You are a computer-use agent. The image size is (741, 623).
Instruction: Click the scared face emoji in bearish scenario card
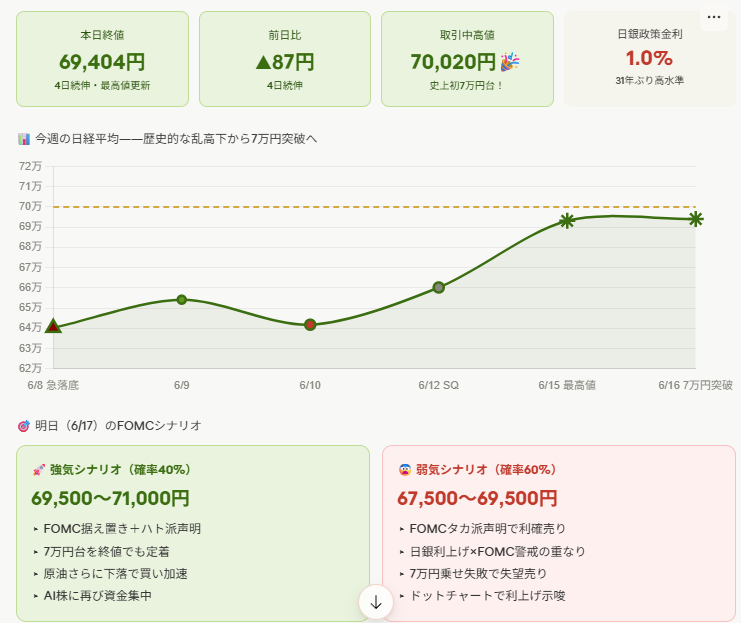[405, 470]
